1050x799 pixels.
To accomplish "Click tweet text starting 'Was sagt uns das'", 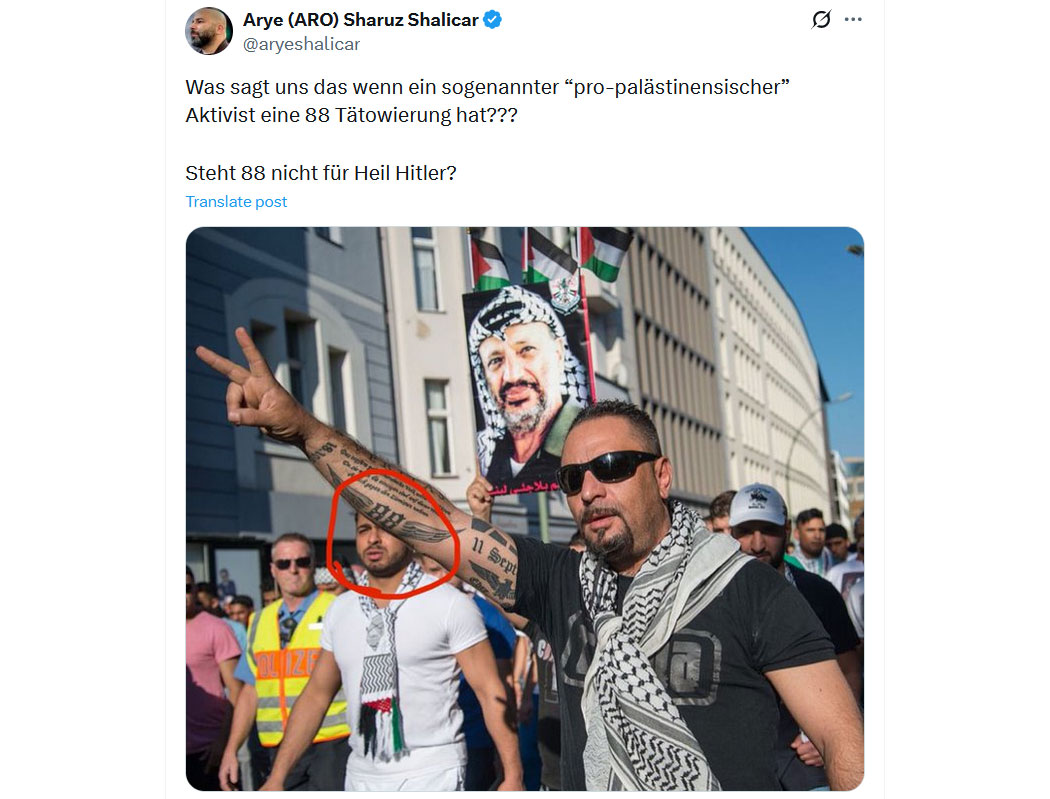I will click(488, 101).
